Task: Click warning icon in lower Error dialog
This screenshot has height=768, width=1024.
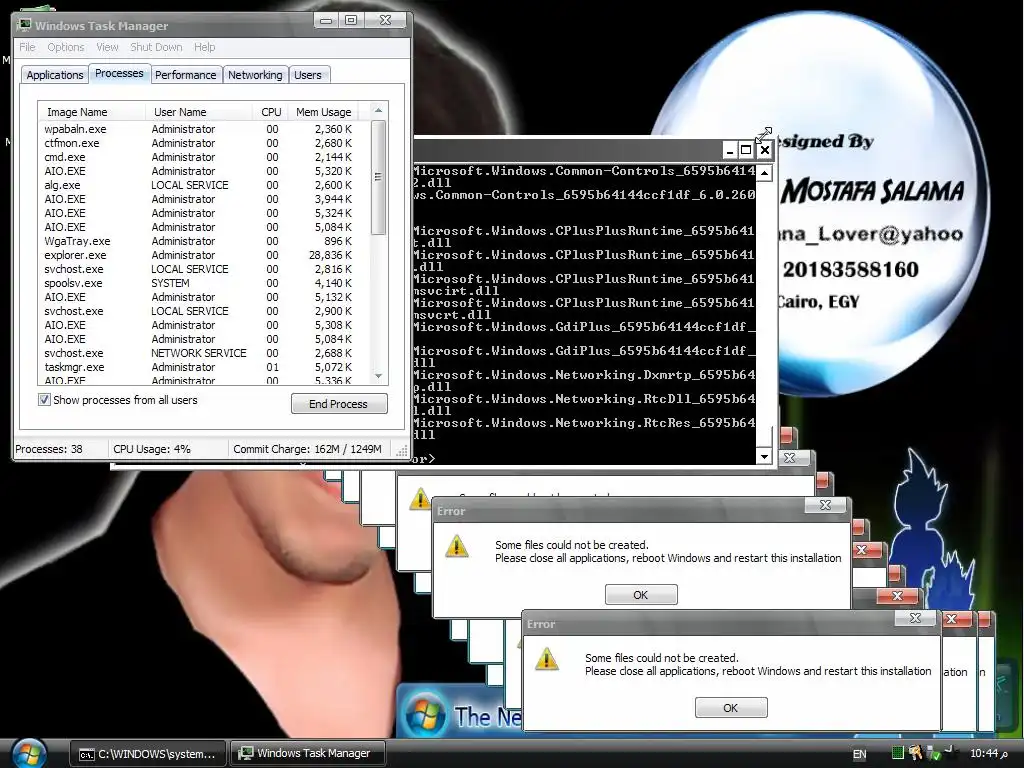Action: (x=547, y=659)
